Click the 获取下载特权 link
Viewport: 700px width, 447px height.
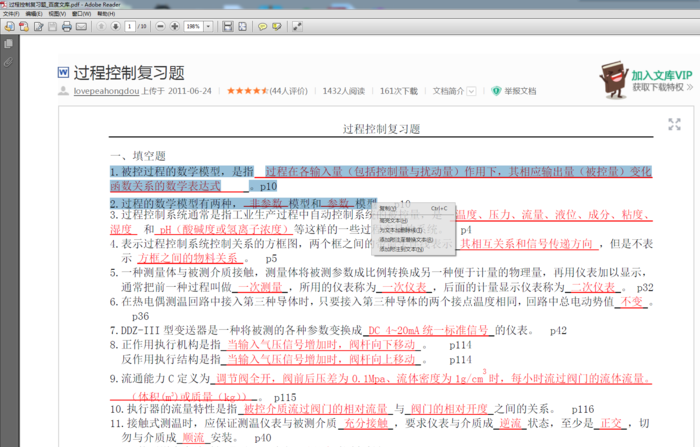click(658, 87)
